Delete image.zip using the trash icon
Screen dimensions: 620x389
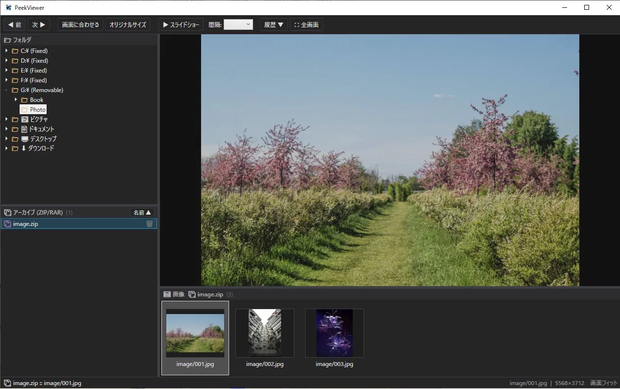click(149, 224)
